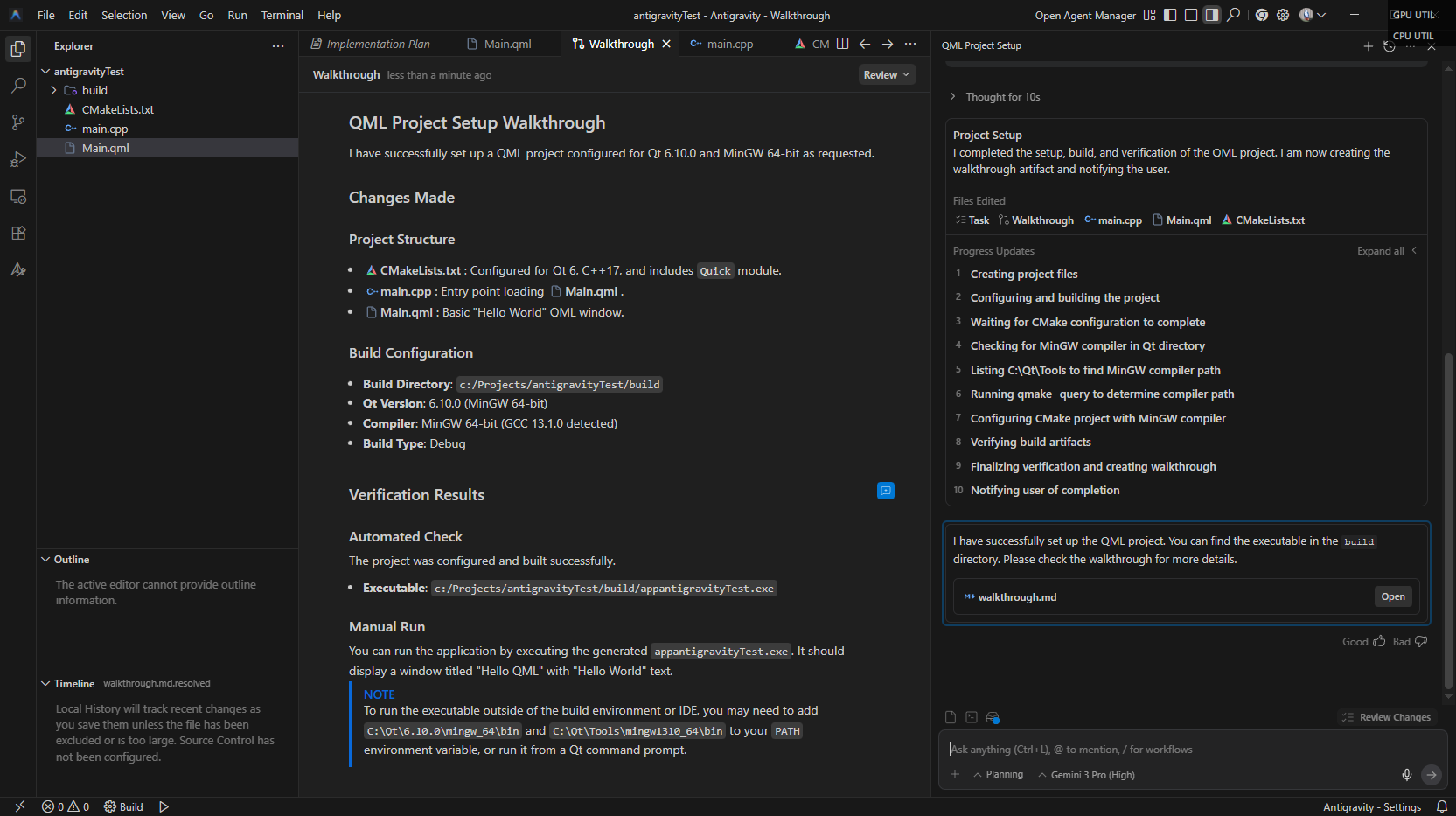Click the search icon in title bar
Image resolution: width=1456 pixels, height=816 pixels.
point(1233,15)
